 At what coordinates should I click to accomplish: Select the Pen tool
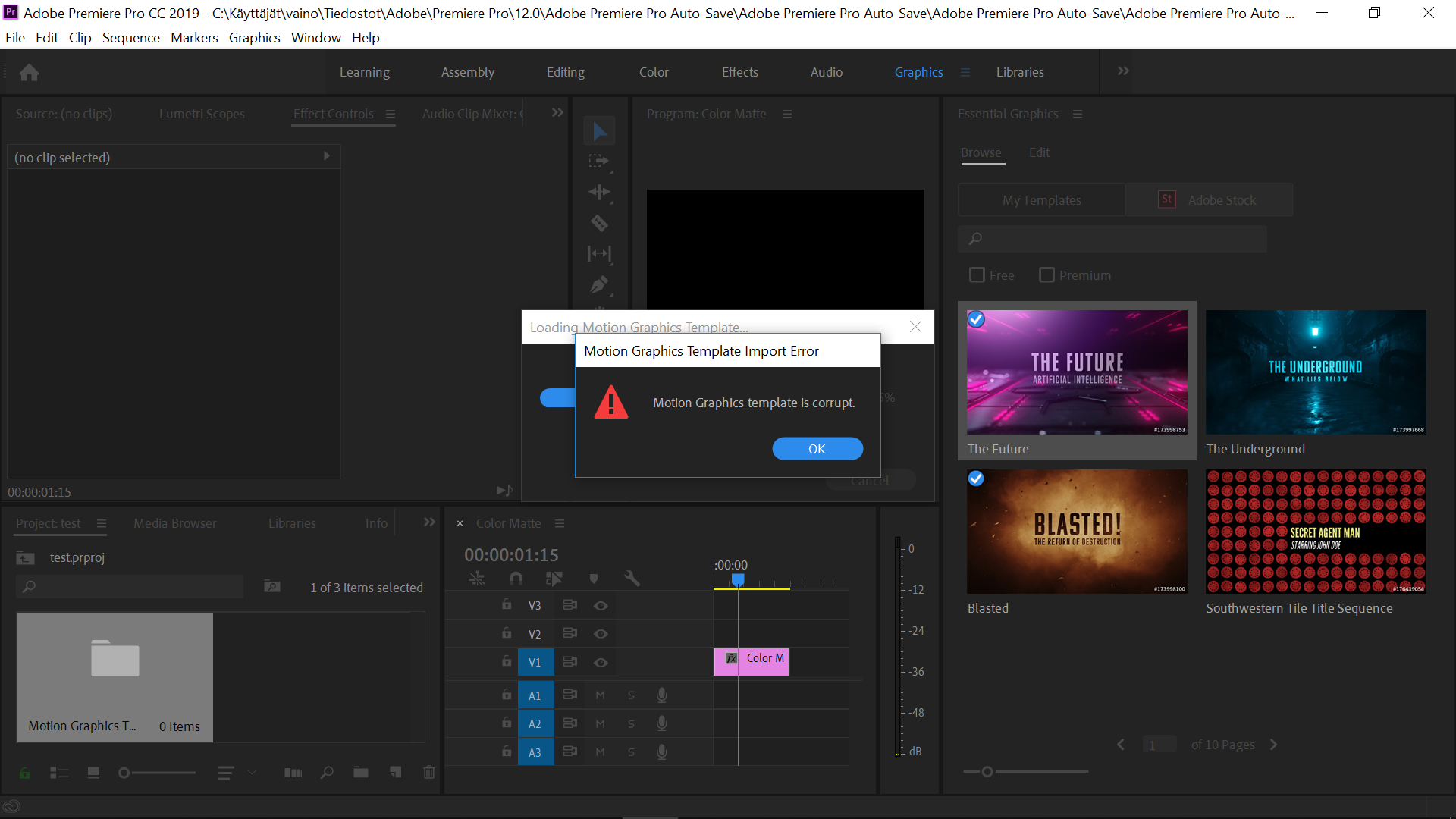tap(599, 285)
